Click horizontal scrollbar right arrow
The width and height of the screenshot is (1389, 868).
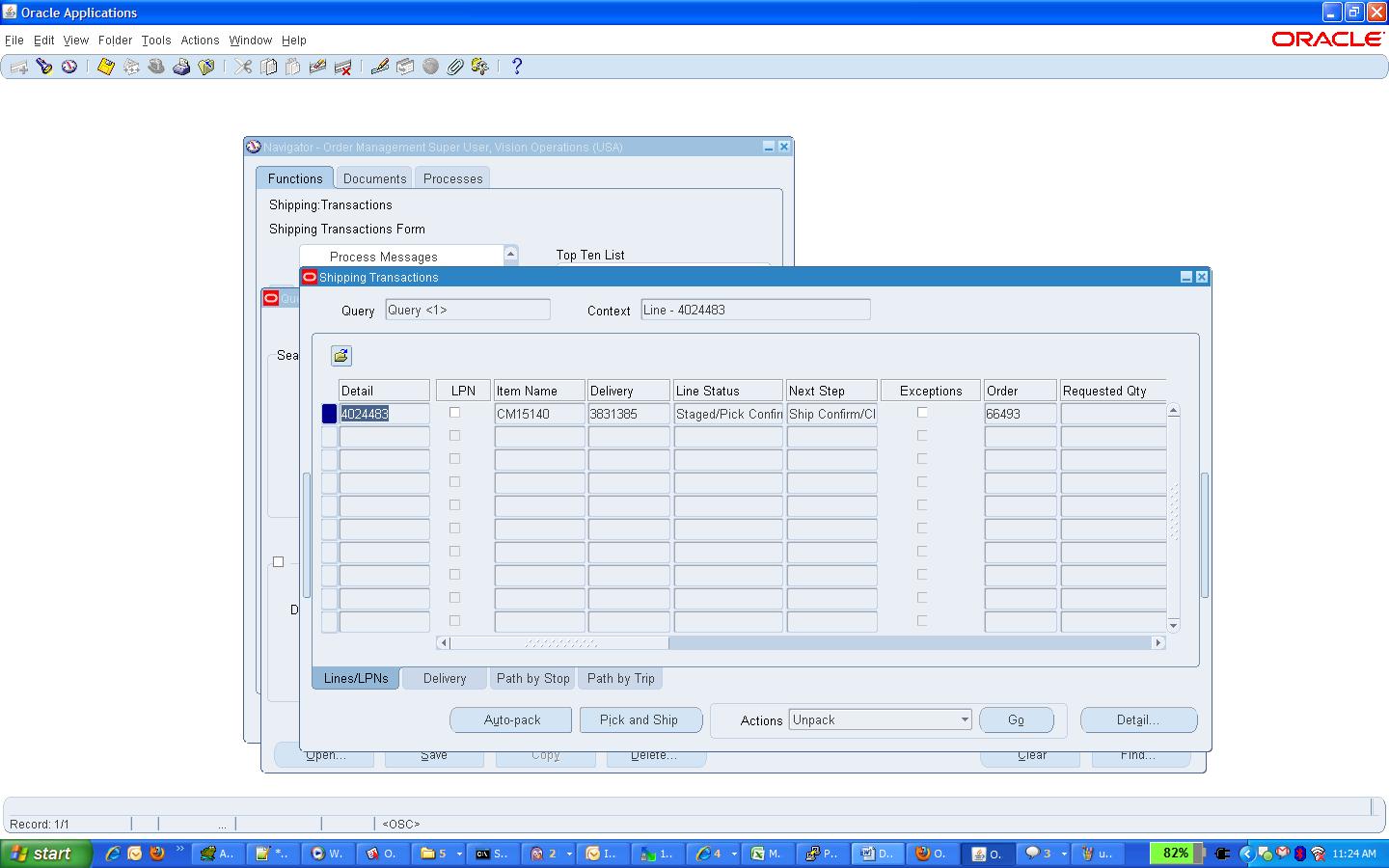click(x=1158, y=643)
